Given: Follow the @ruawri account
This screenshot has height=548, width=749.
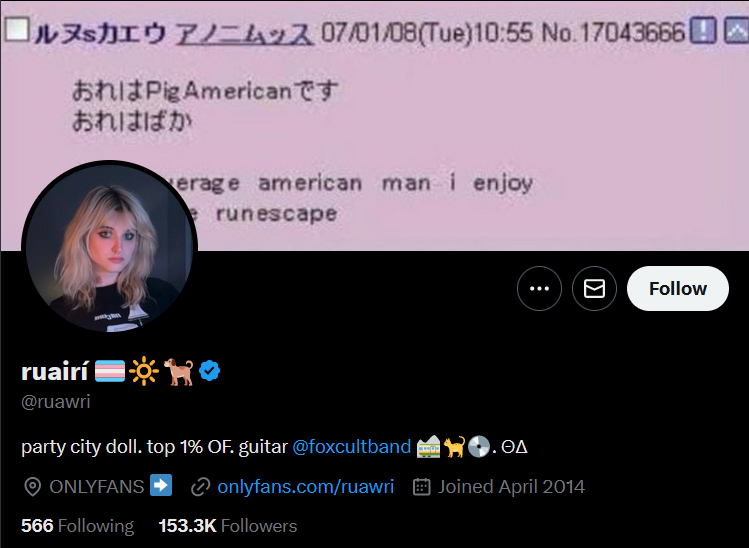Looking at the screenshot, I should (x=677, y=289).
